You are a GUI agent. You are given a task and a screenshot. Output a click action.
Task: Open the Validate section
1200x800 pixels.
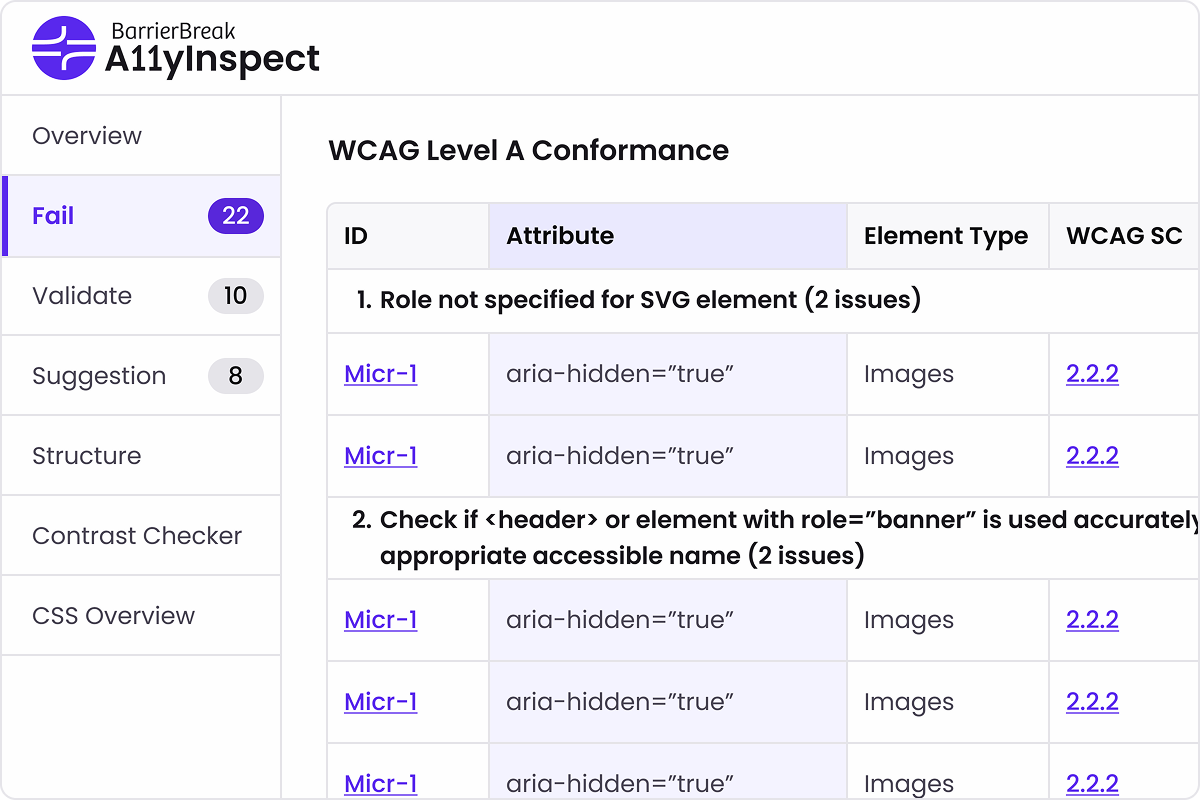(83, 296)
